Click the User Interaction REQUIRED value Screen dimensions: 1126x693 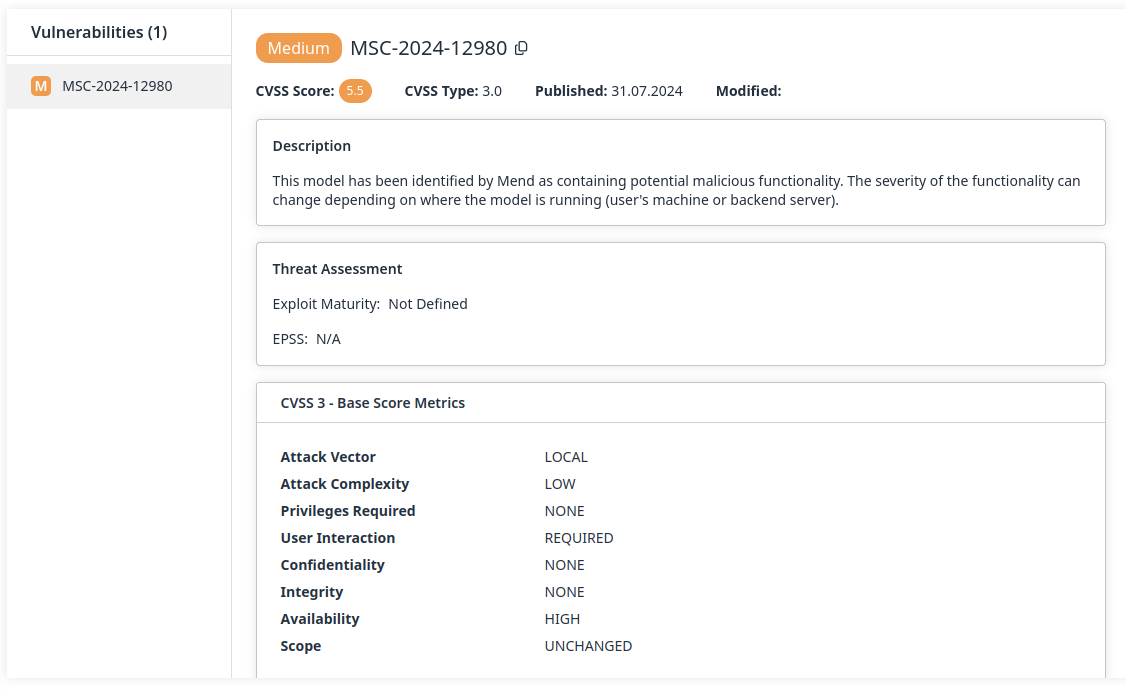579,538
